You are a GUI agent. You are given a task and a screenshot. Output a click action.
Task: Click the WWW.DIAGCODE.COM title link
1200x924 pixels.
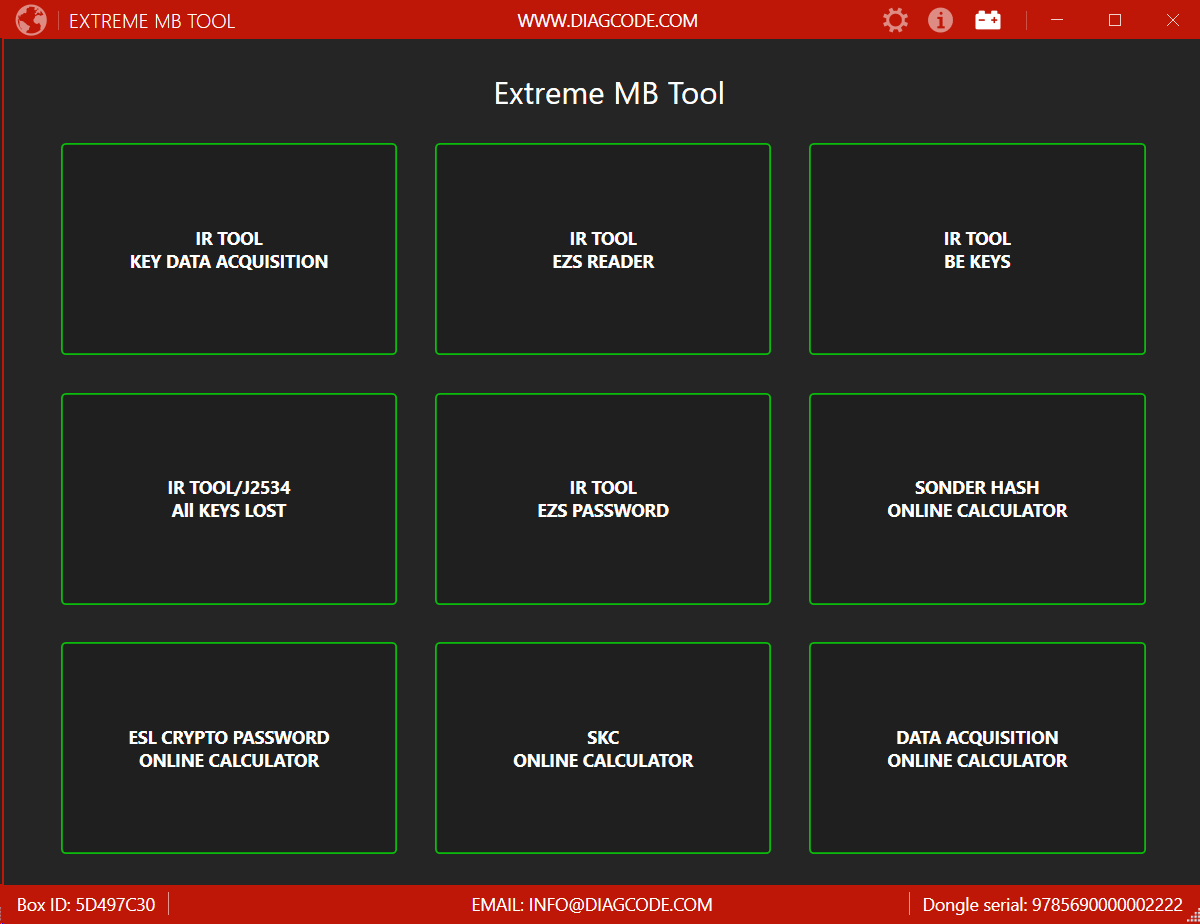(x=608, y=20)
